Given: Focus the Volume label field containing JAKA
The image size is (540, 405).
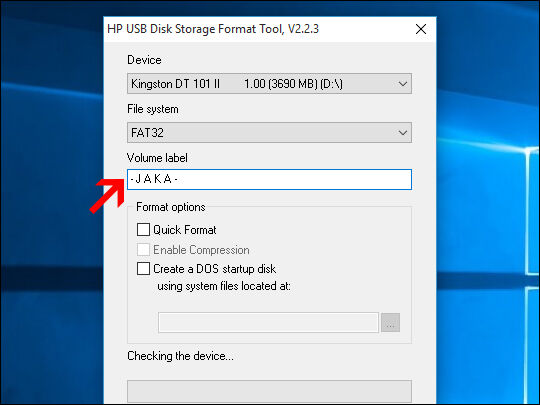Looking at the screenshot, I should pyautogui.click(x=269, y=179).
